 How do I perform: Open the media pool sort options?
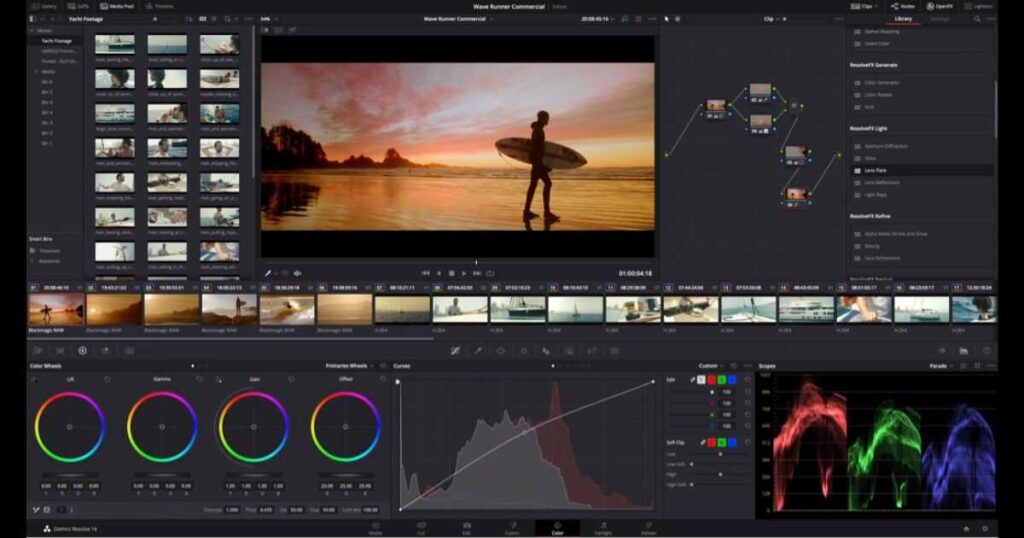tap(189, 19)
